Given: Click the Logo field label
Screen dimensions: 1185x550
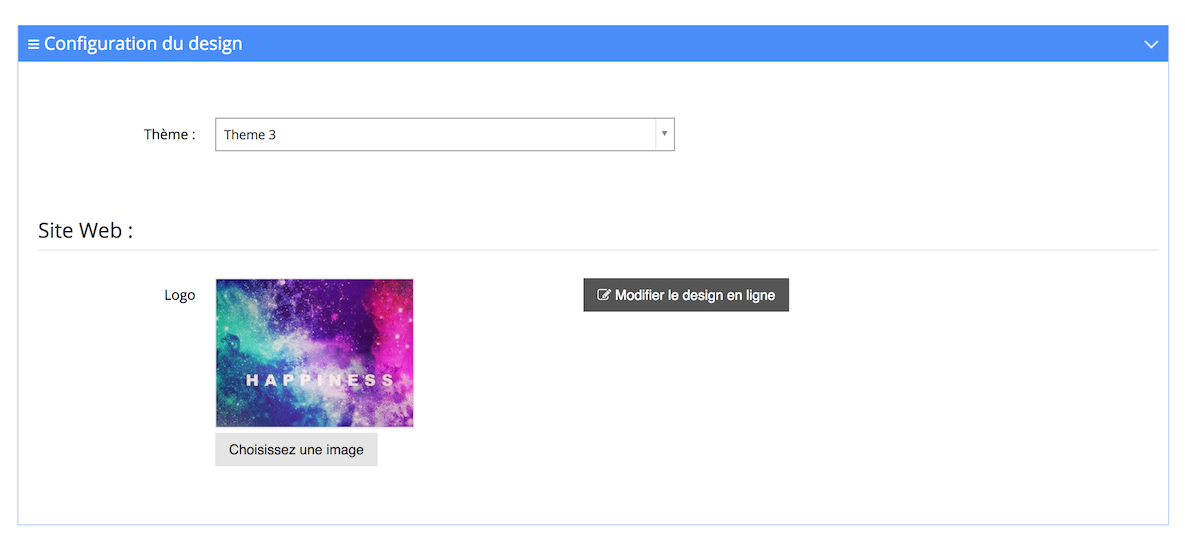Looking at the screenshot, I should pos(180,295).
